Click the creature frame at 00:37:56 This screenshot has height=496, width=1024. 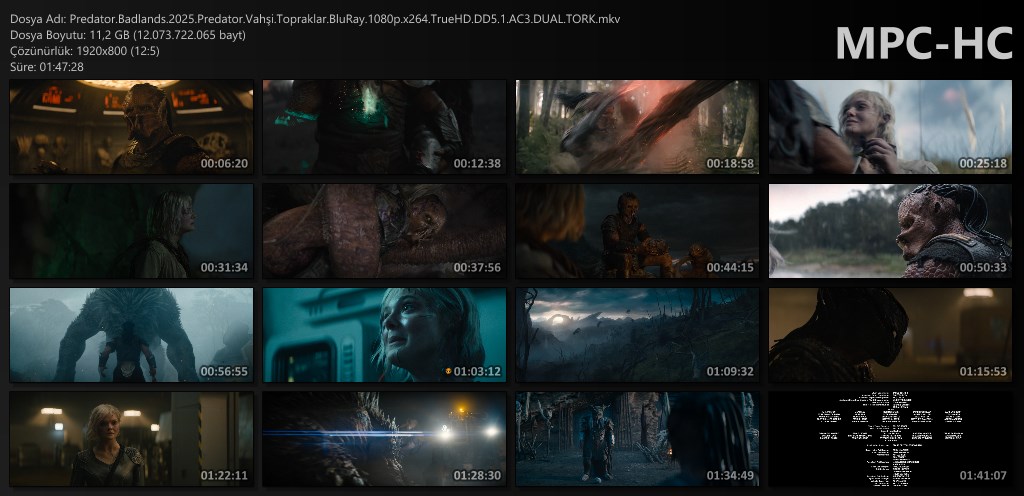pos(384,231)
